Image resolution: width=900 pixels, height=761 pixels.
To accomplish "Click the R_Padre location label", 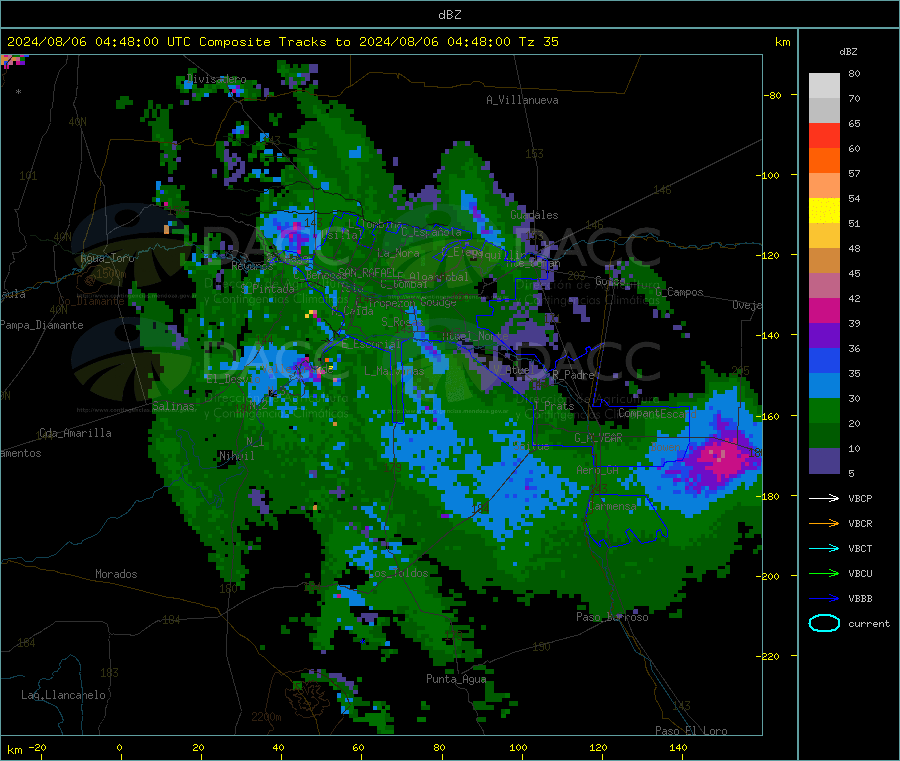I will pyautogui.click(x=573, y=375).
